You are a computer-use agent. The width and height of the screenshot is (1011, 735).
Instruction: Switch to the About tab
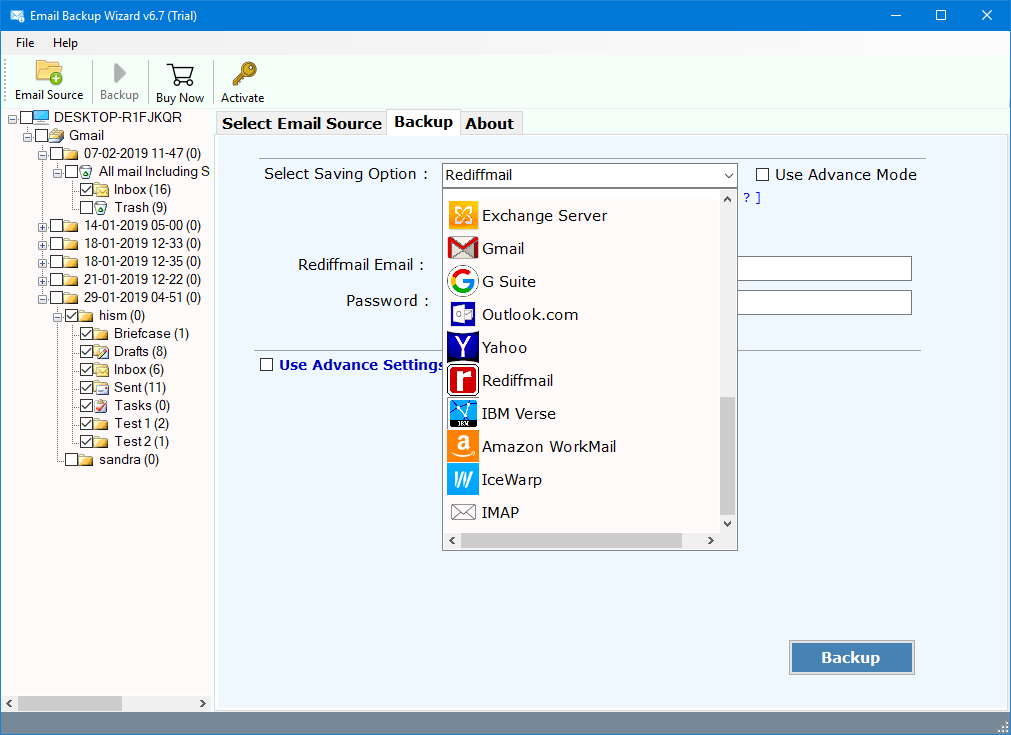click(490, 123)
